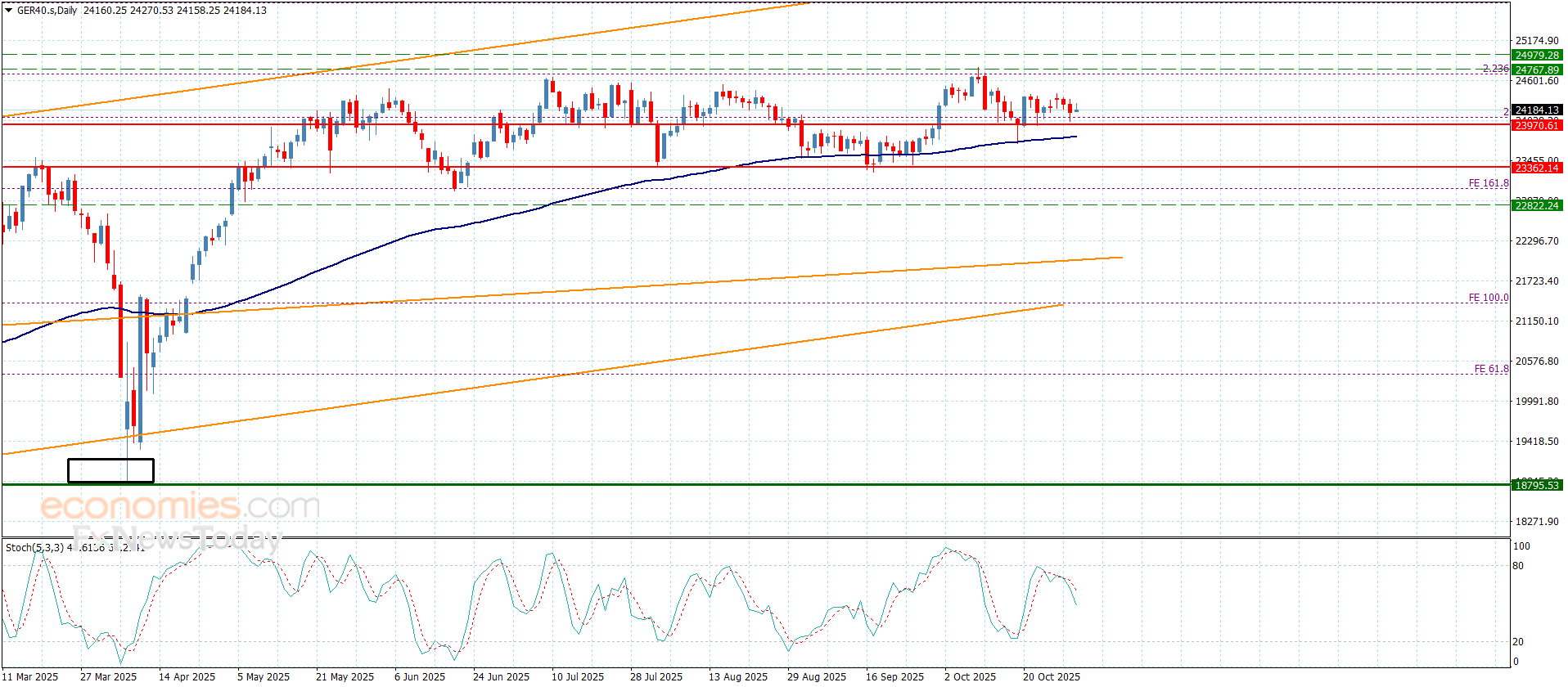This screenshot has height=687, width=1568.
Task: Click the 28 Jul 2025 date label
Action: [x=656, y=676]
